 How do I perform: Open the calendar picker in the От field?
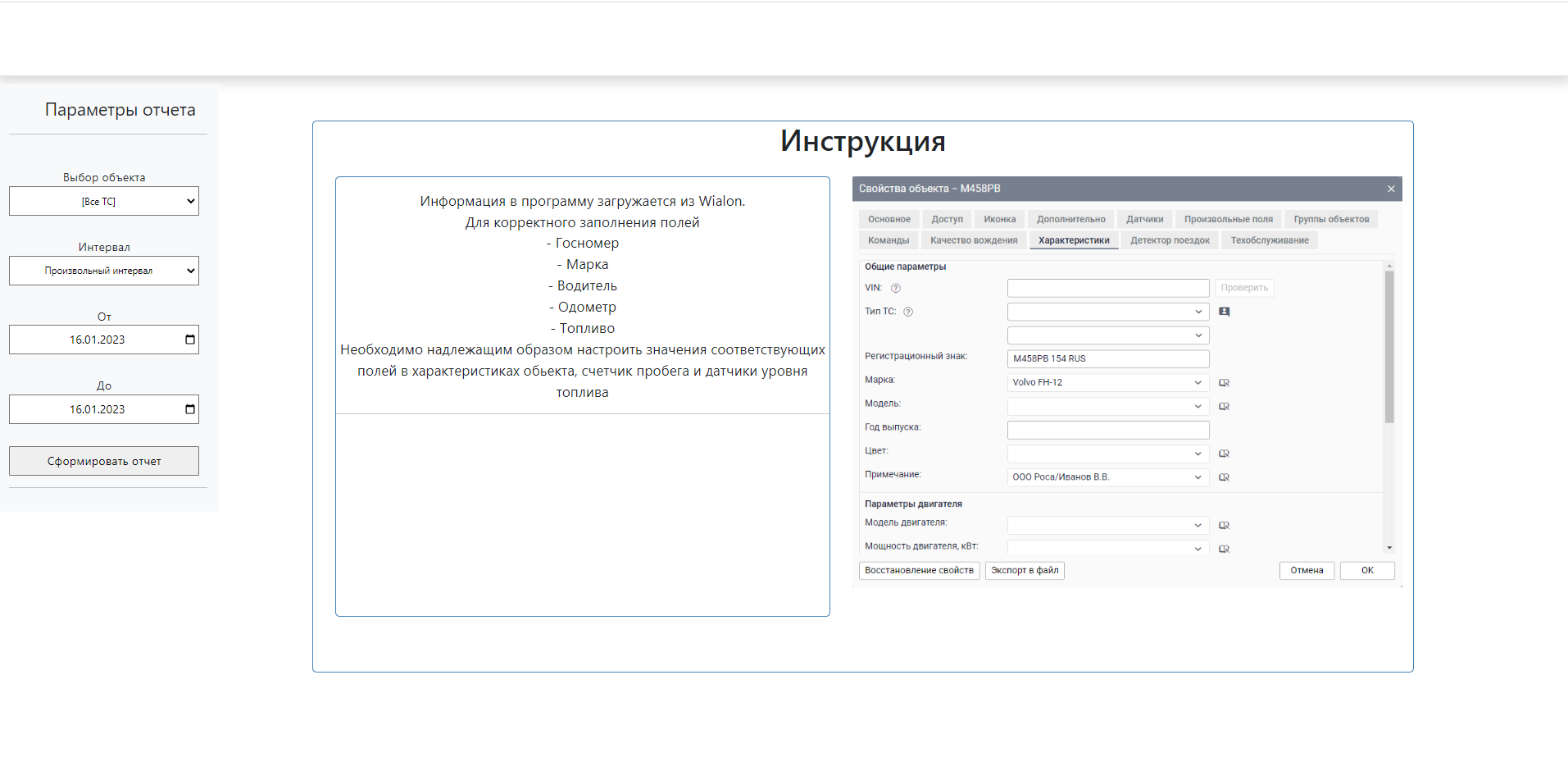tap(190, 340)
